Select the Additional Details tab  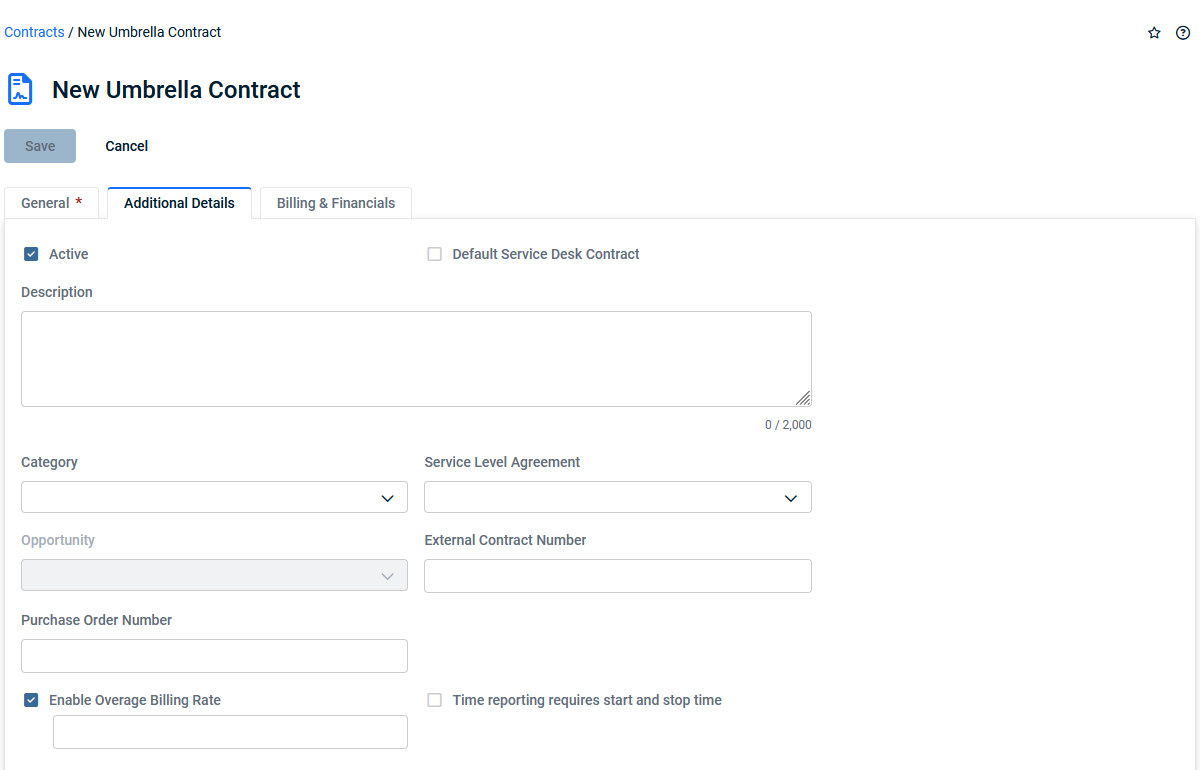pos(179,203)
